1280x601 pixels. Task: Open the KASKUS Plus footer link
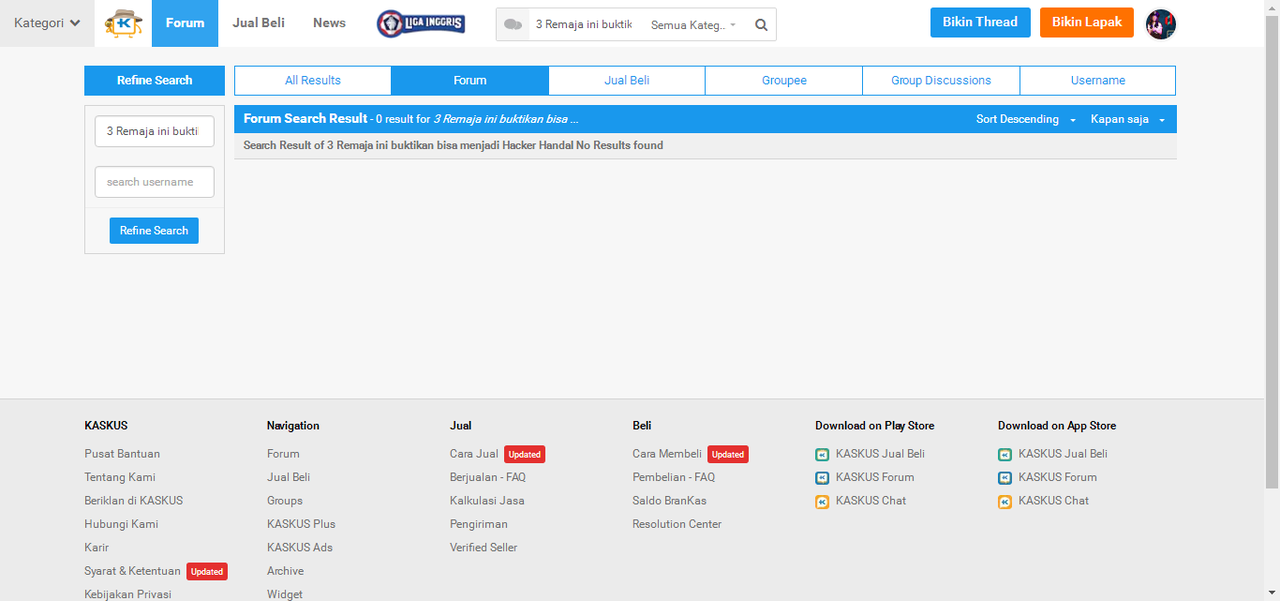tap(301, 524)
